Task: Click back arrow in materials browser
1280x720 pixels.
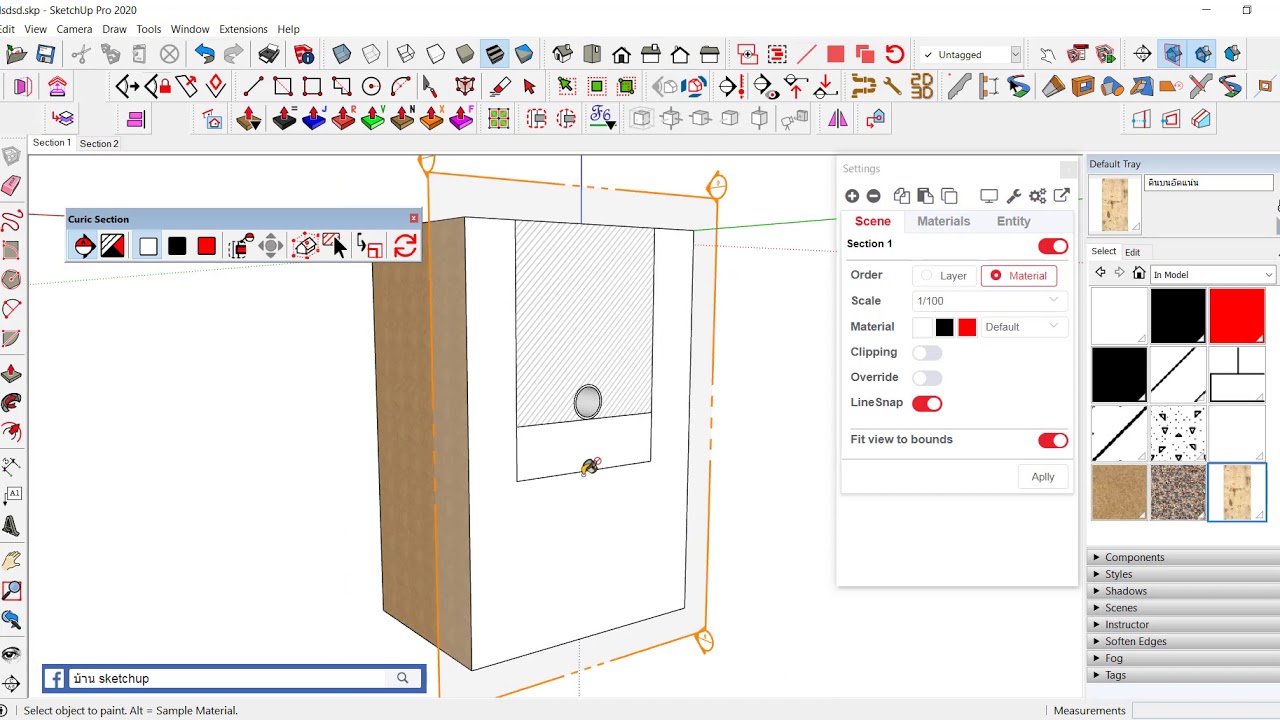Action: click(x=1100, y=273)
